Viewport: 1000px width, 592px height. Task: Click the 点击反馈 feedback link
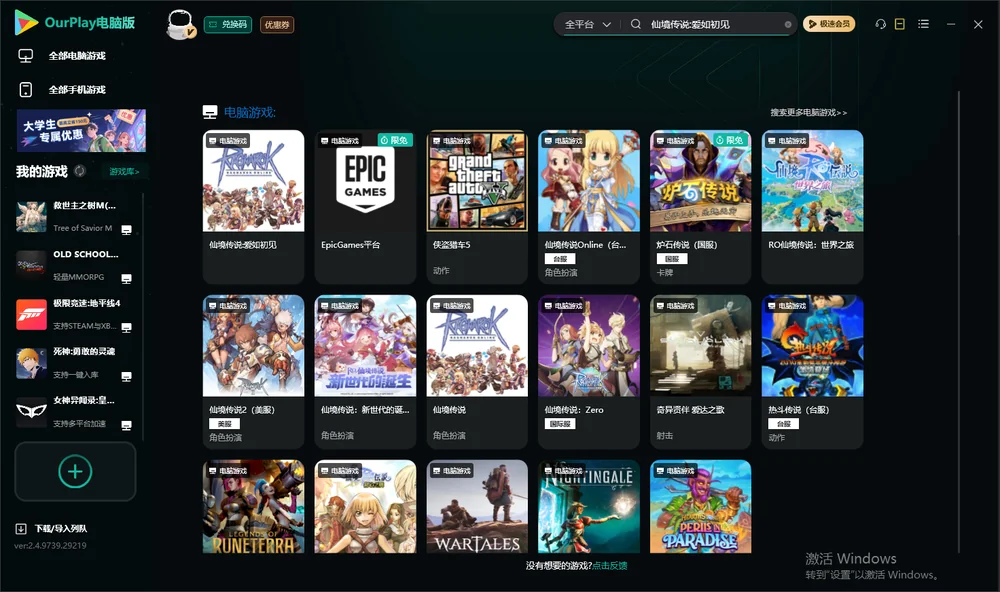pyautogui.click(x=610, y=566)
